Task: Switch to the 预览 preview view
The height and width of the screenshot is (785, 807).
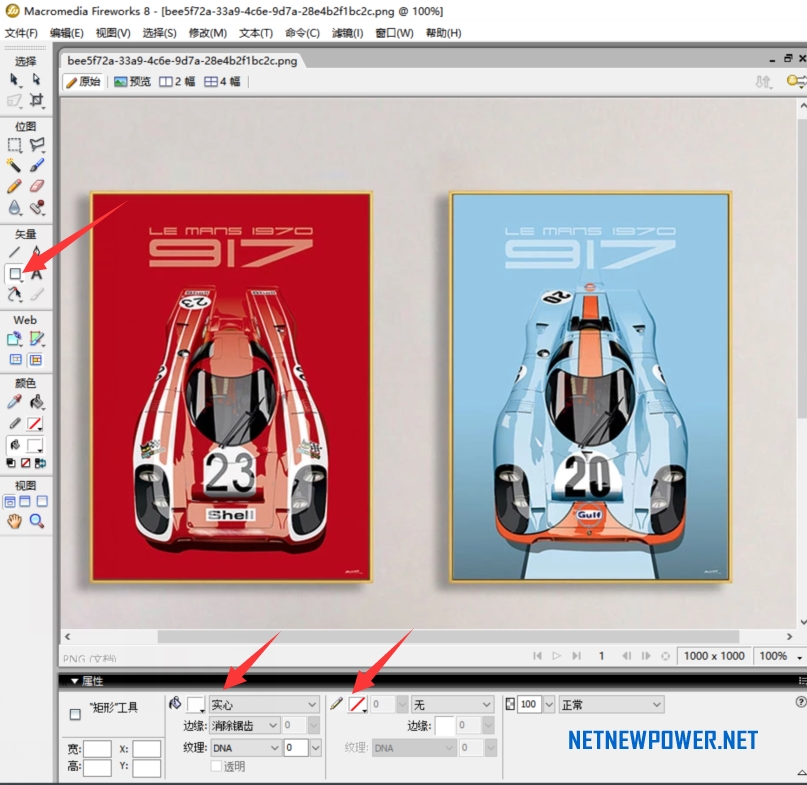Action: pos(132,82)
